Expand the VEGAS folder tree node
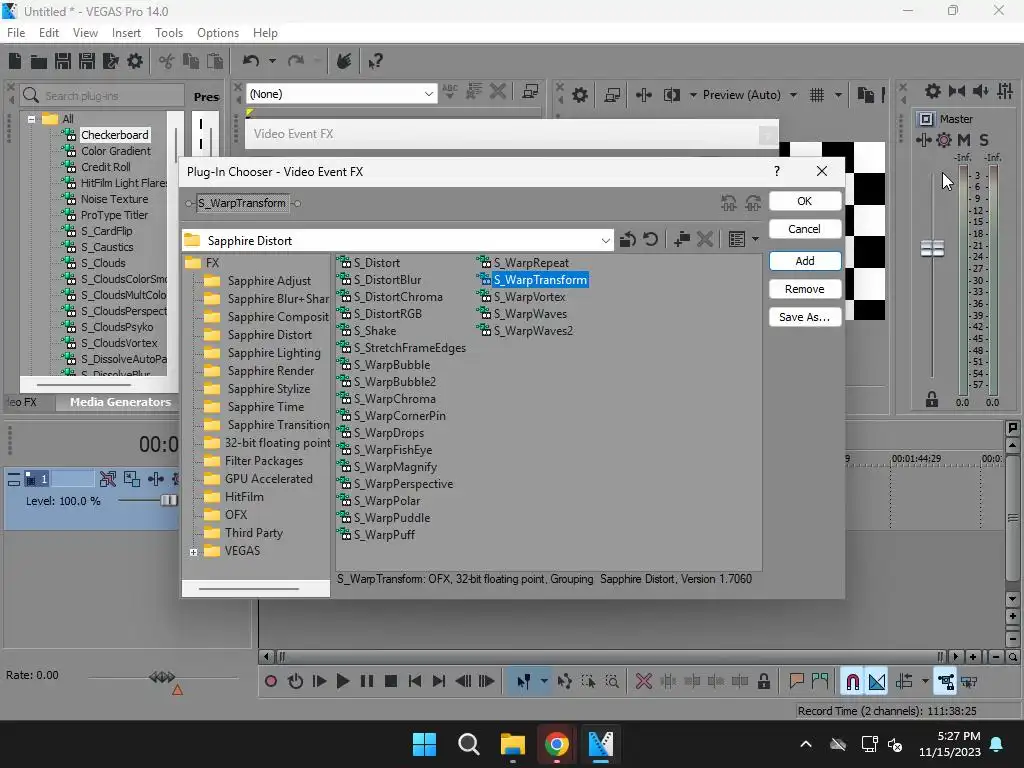Viewport: 1024px width, 768px height. [193, 552]
